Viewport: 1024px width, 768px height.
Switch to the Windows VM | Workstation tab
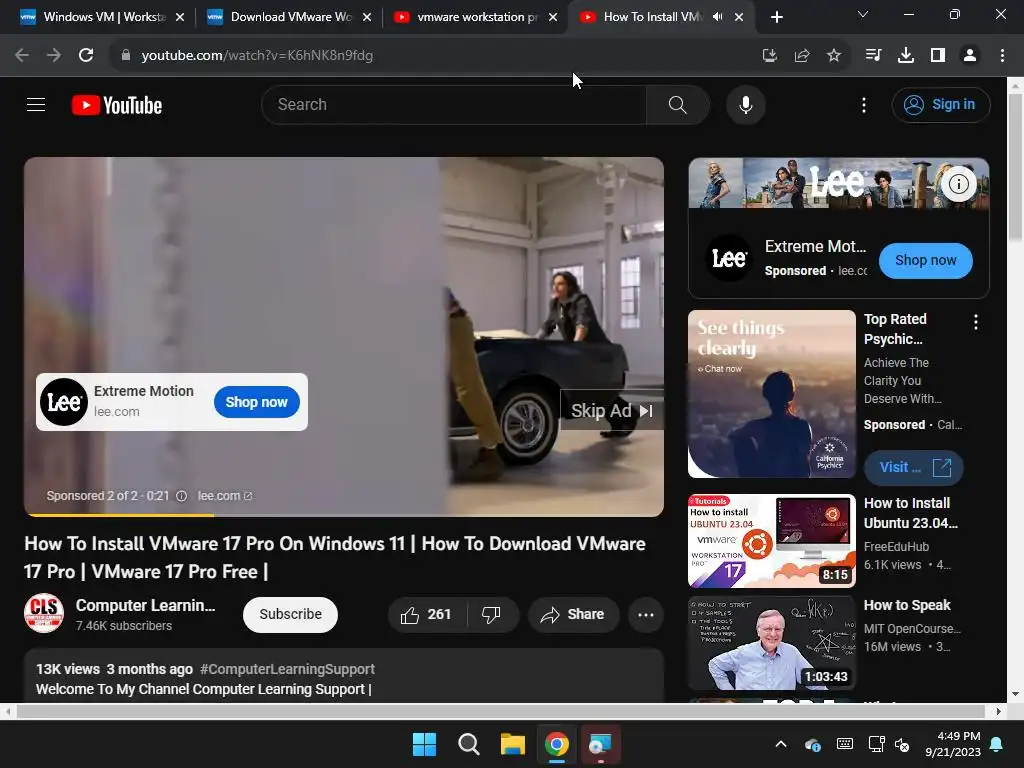tap(103, 17)
